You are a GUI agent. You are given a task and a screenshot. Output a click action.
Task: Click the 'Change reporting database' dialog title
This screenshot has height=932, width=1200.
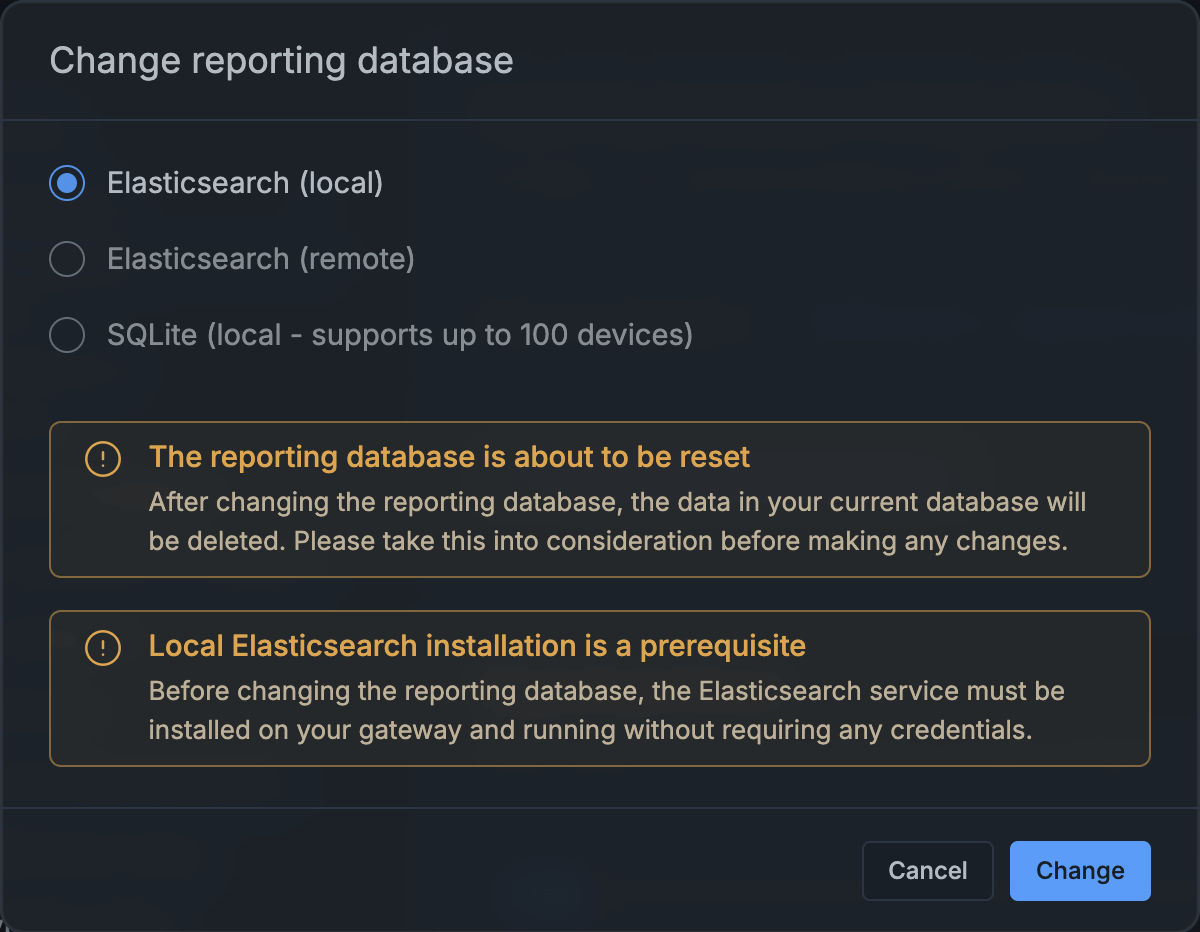point(282,61)
